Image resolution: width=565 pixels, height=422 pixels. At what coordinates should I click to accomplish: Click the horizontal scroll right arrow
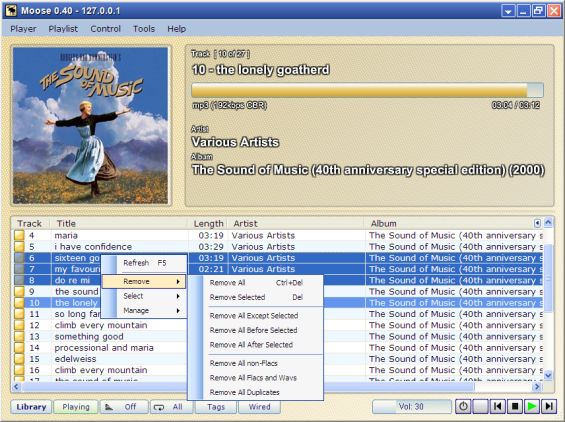[x=537, y=387]
